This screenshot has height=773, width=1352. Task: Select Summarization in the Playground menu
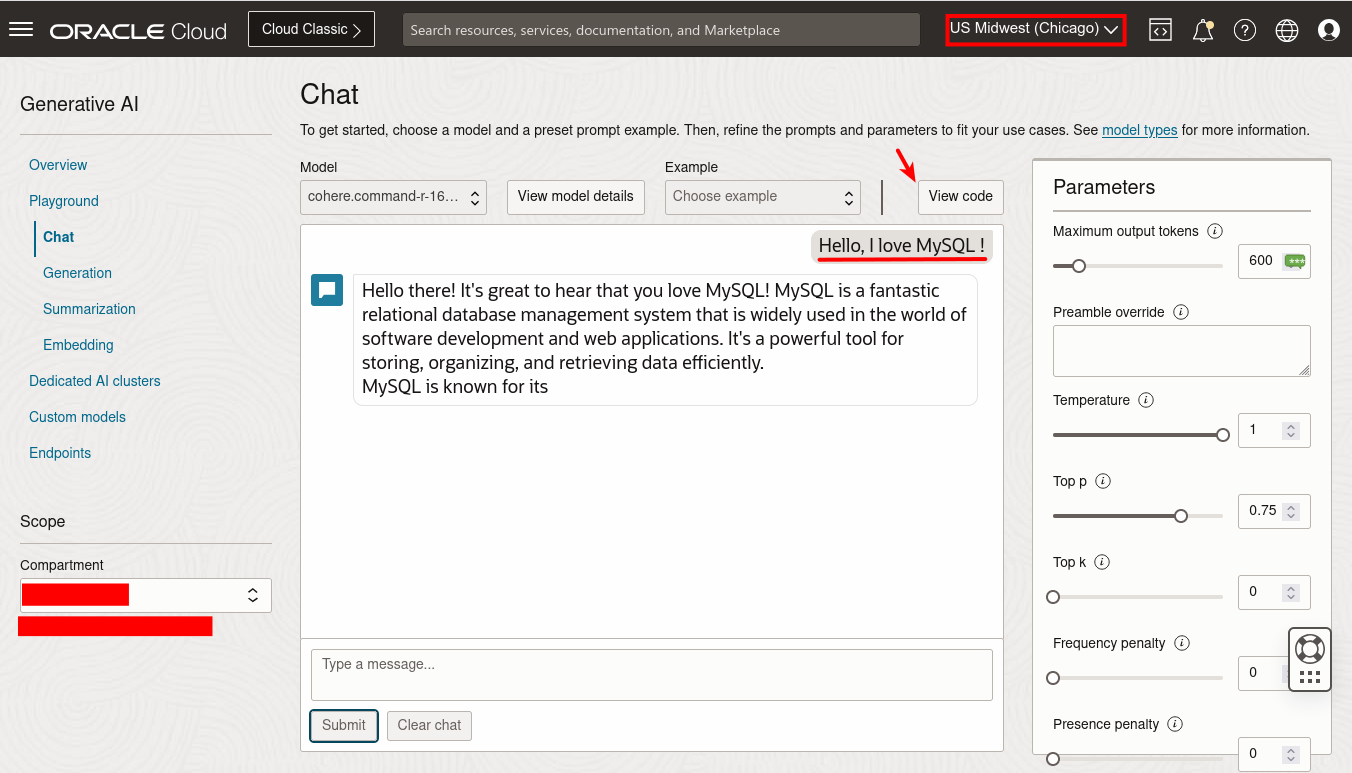[89, 309]
